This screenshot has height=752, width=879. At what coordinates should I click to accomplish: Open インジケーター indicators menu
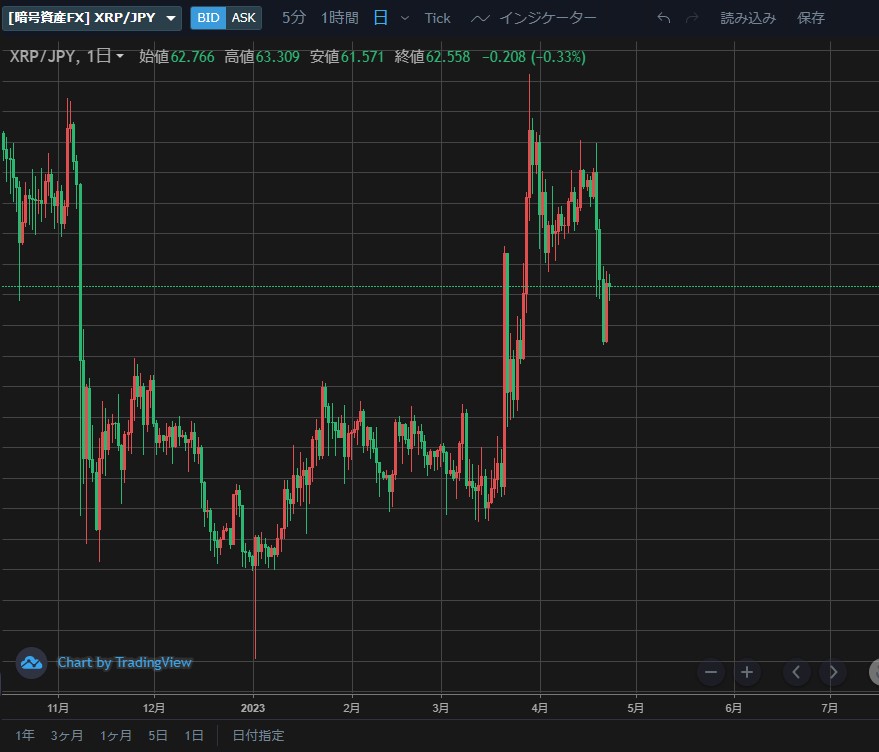[548, 18]
